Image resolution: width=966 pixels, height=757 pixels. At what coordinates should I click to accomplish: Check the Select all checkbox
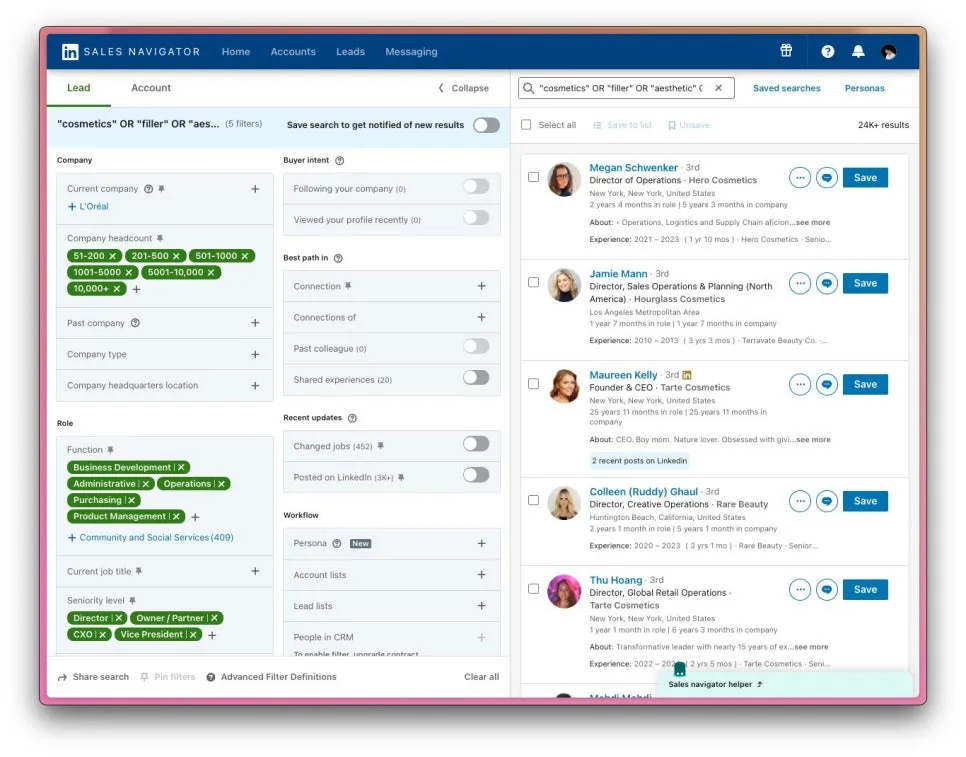(x=526, y=124)
